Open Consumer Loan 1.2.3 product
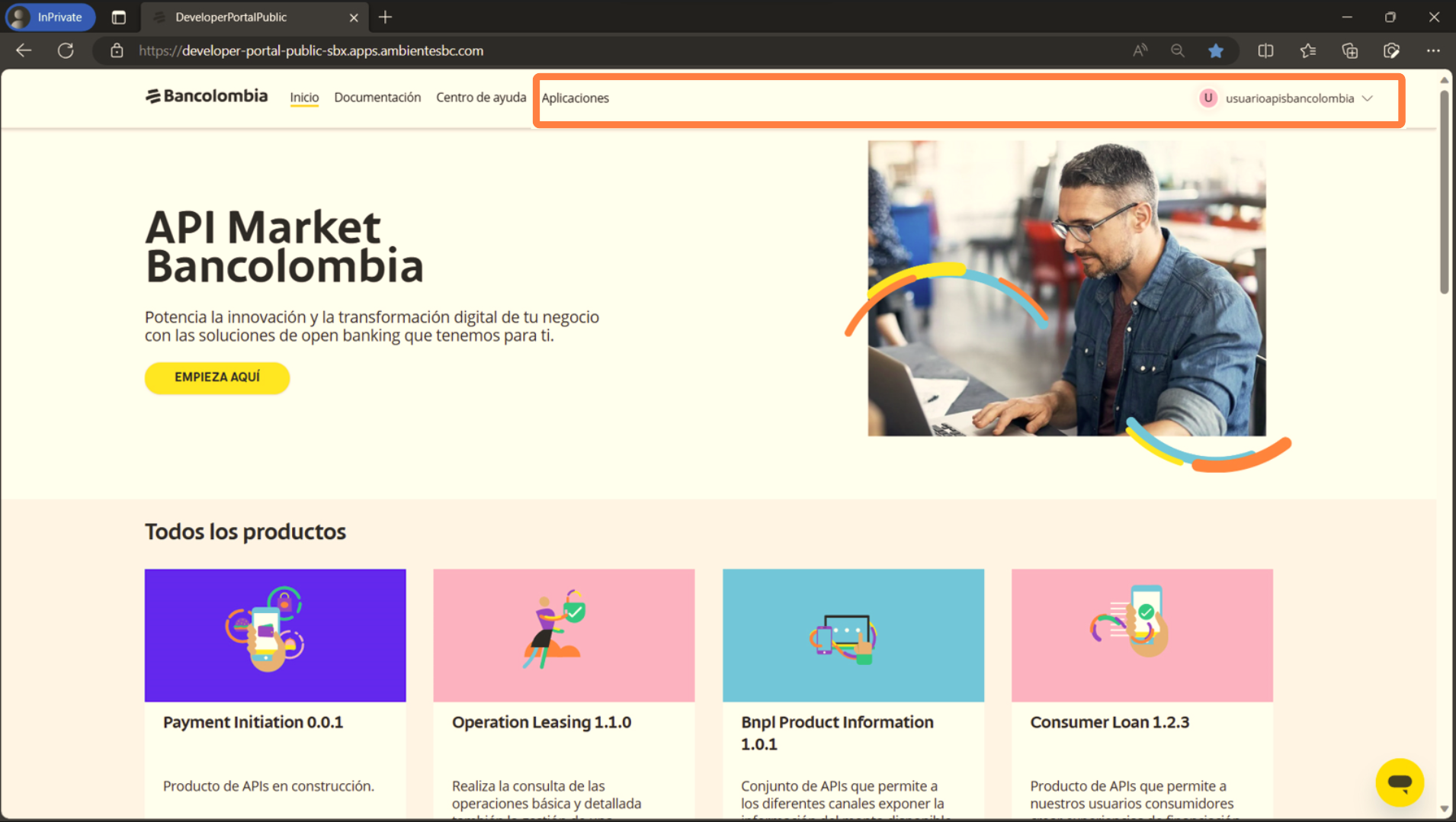 pos(1109,722)
